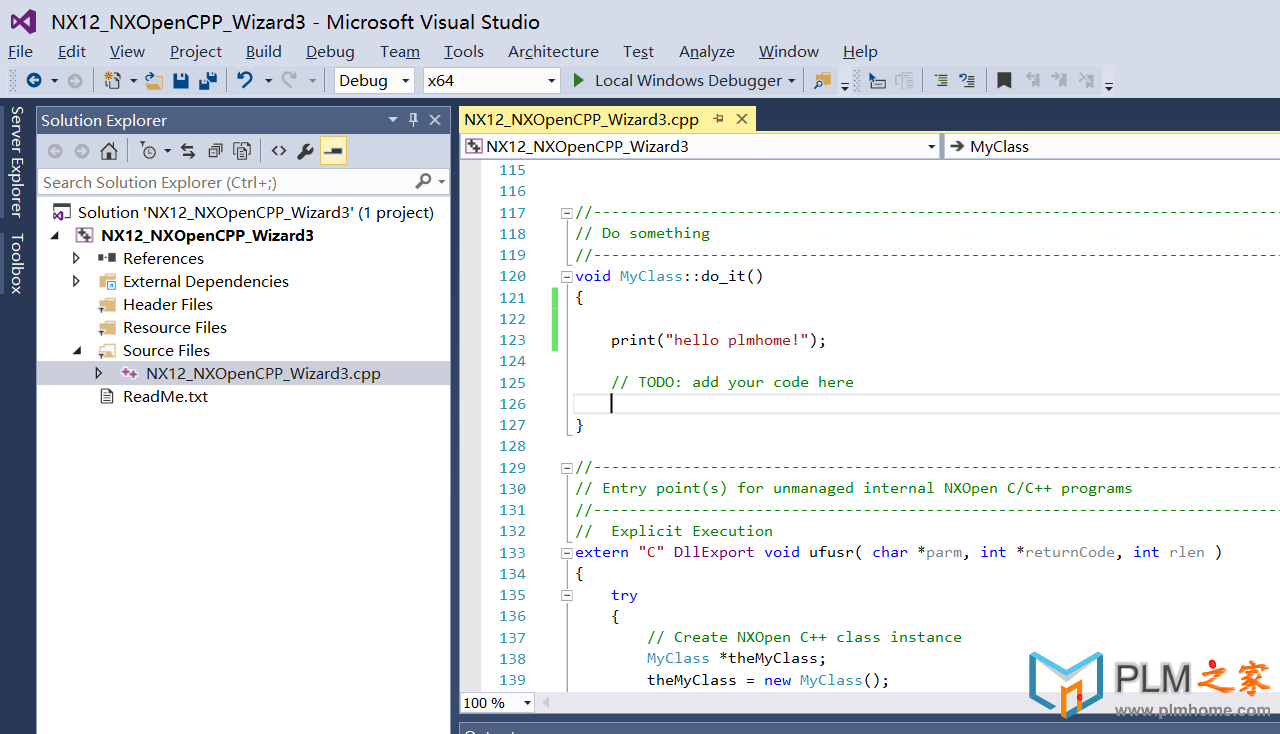The width and height of the screenshot is (1280, 734).
Task: Click the Help menu
Action: pos(860,51)
